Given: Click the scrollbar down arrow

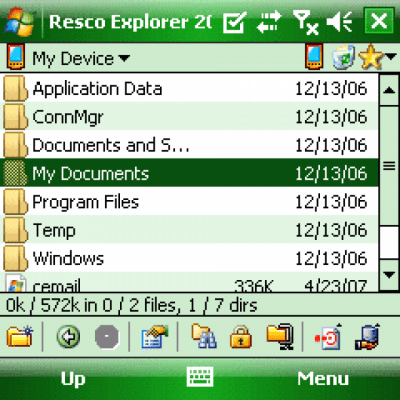Looking at the screenshot, I should 389,275.
